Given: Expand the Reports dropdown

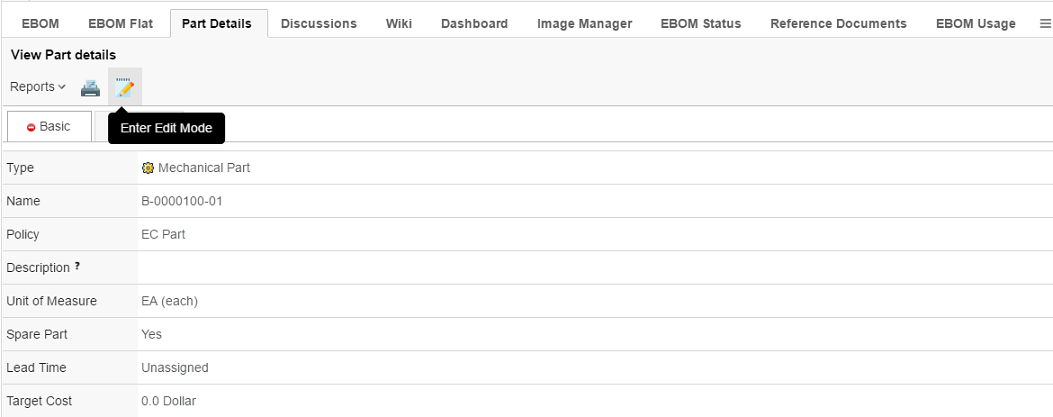Looking at the screenshot, I should [38, 87].
